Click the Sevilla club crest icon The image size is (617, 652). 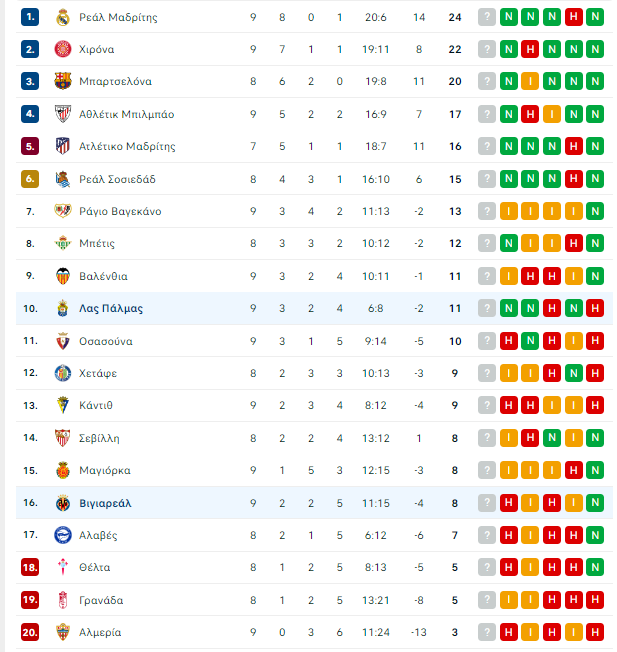point(63,438)
